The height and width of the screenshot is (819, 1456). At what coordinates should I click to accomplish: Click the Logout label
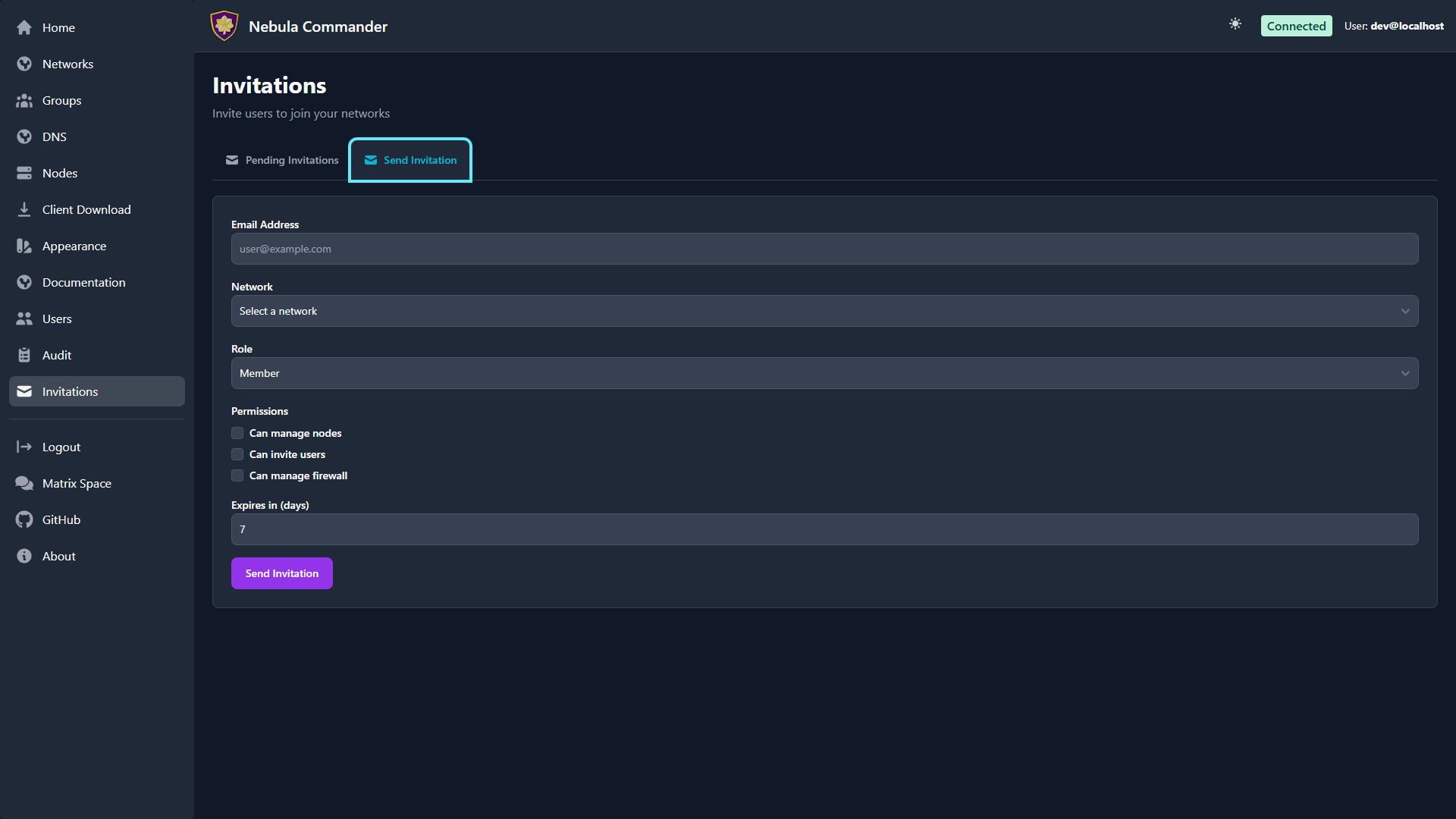(x=61, y=447)
